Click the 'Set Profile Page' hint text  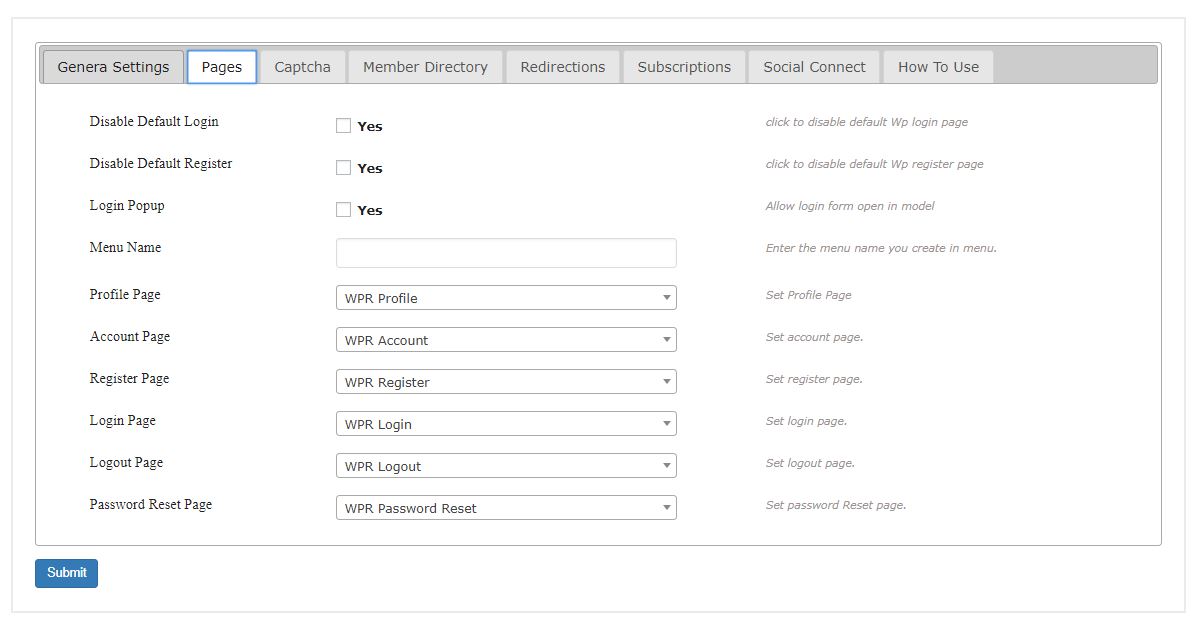point(809,295)
